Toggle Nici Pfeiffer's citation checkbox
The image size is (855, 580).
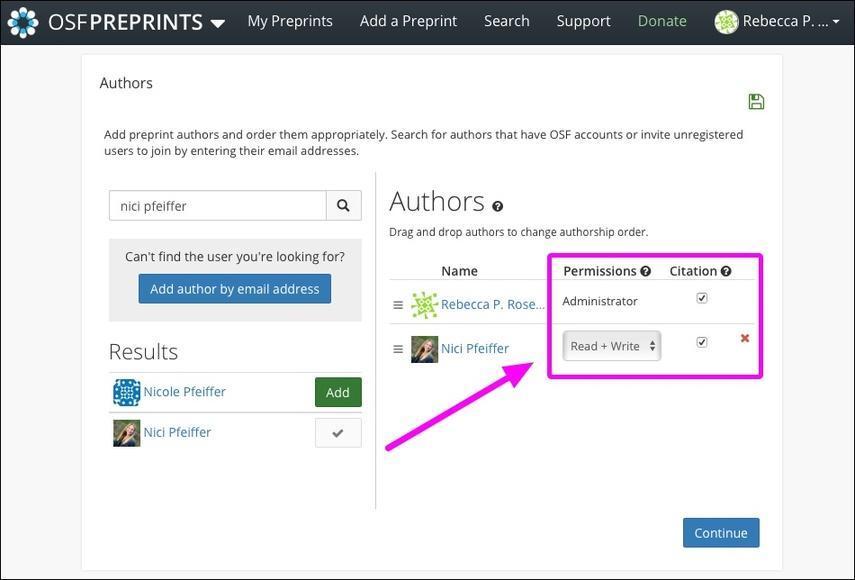[702, 342]
